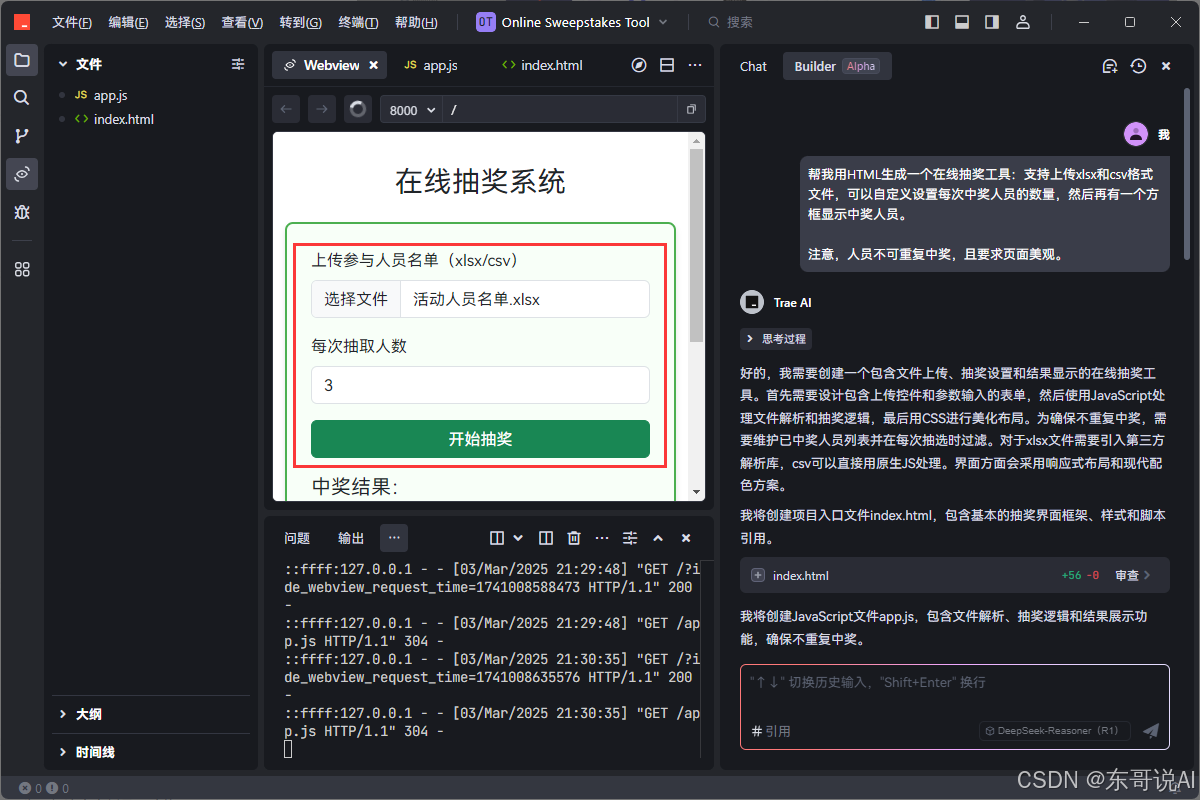Switch to the index.html editor tab
Image resolution: width=1200 pixels, height=800 pixels.
(541, 65)
